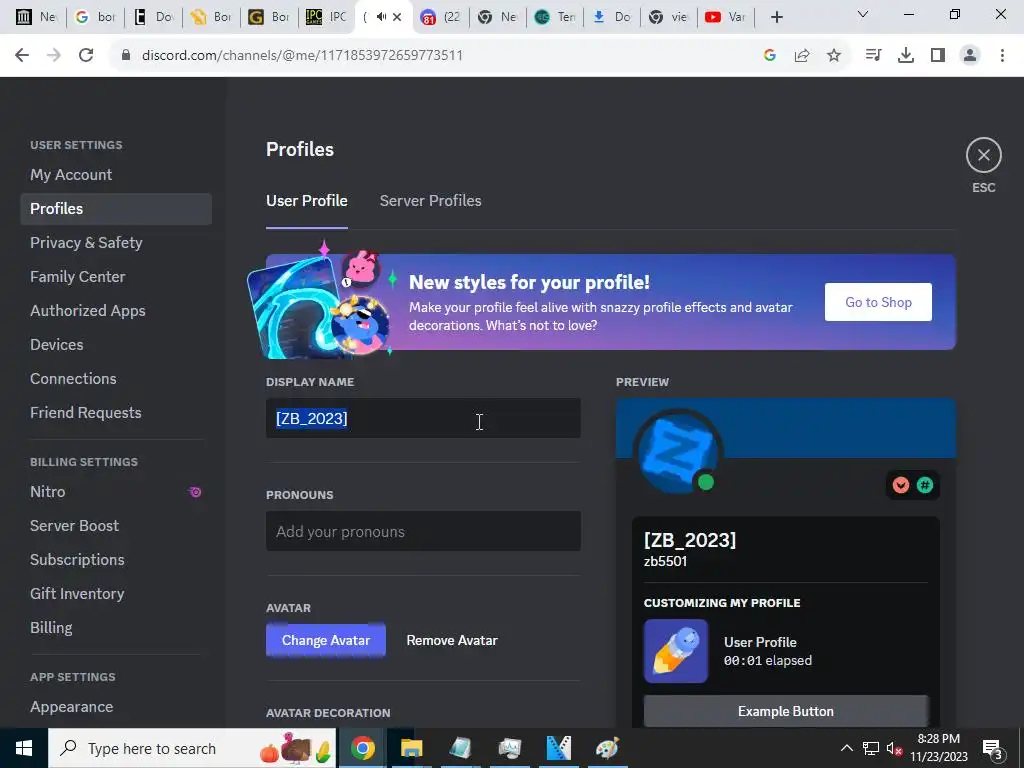
Task: Open the media control playlist icon
Action: [873, 56]
